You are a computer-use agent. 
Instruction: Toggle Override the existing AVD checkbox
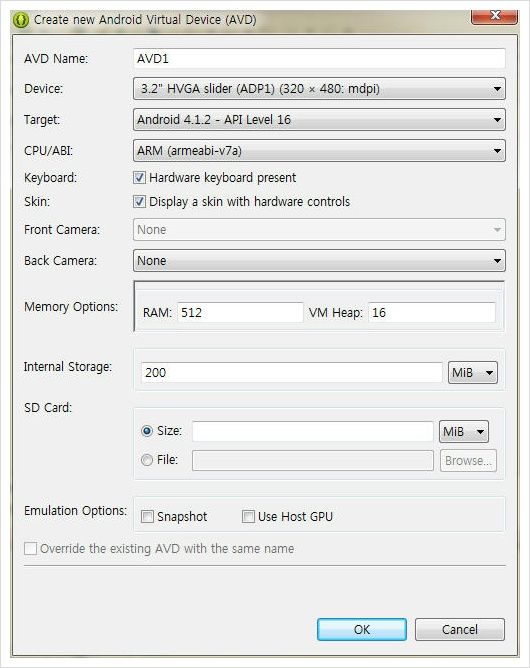pyautogui.click(x=30, y=548)
